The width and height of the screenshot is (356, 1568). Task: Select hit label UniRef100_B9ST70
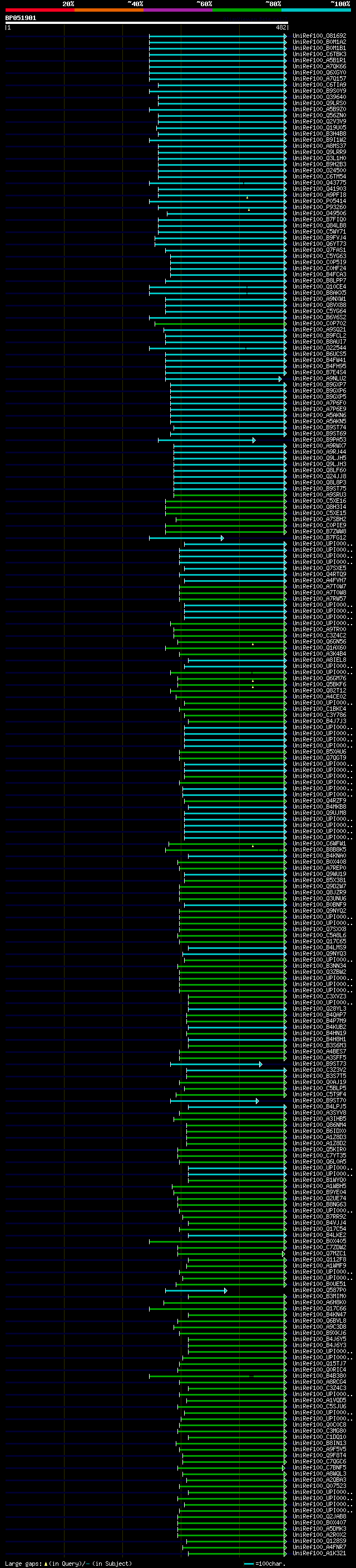pos(319,1101)
